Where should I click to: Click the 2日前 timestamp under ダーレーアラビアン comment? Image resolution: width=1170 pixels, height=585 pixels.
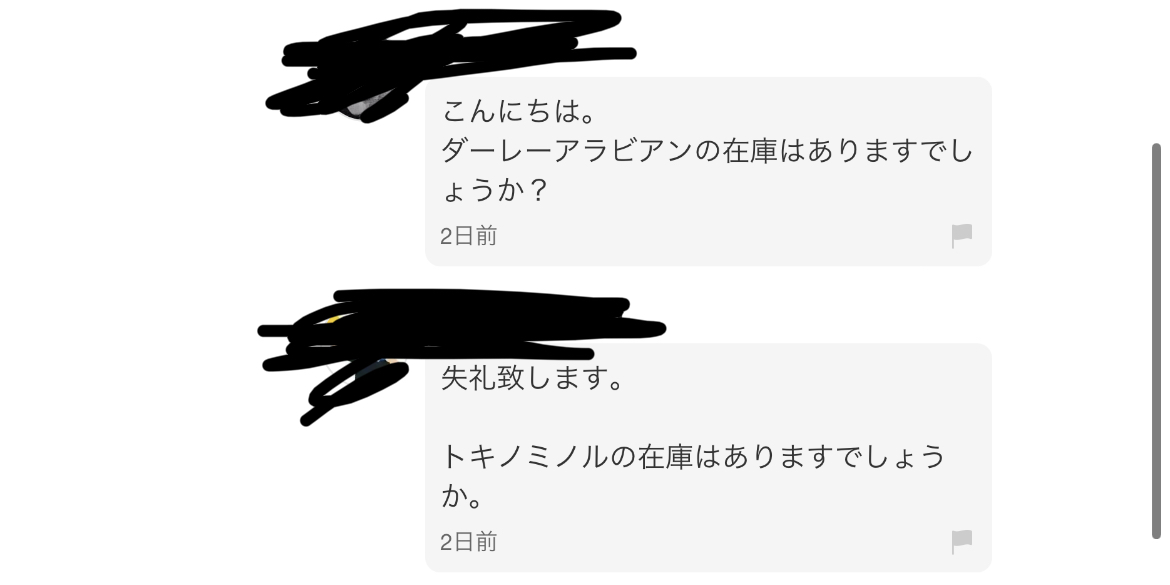click(468, 236)
